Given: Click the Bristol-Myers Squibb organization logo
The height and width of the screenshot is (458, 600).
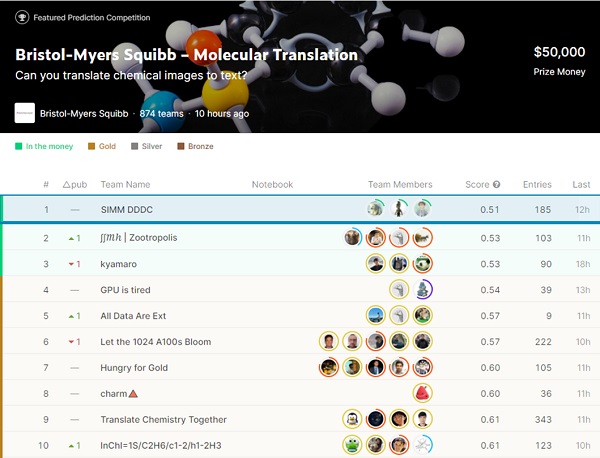Looking at the screenshot, I should click(25, 113).
